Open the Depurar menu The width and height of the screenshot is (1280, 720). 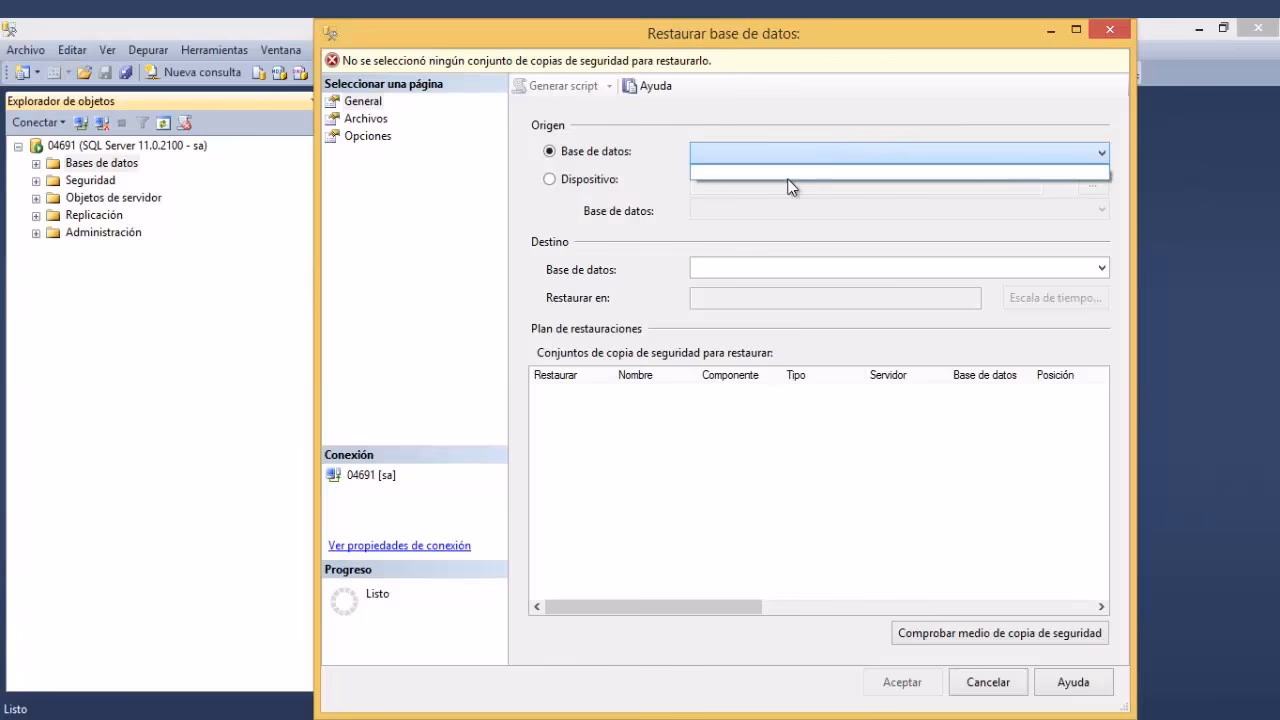[x=148, y=50]
